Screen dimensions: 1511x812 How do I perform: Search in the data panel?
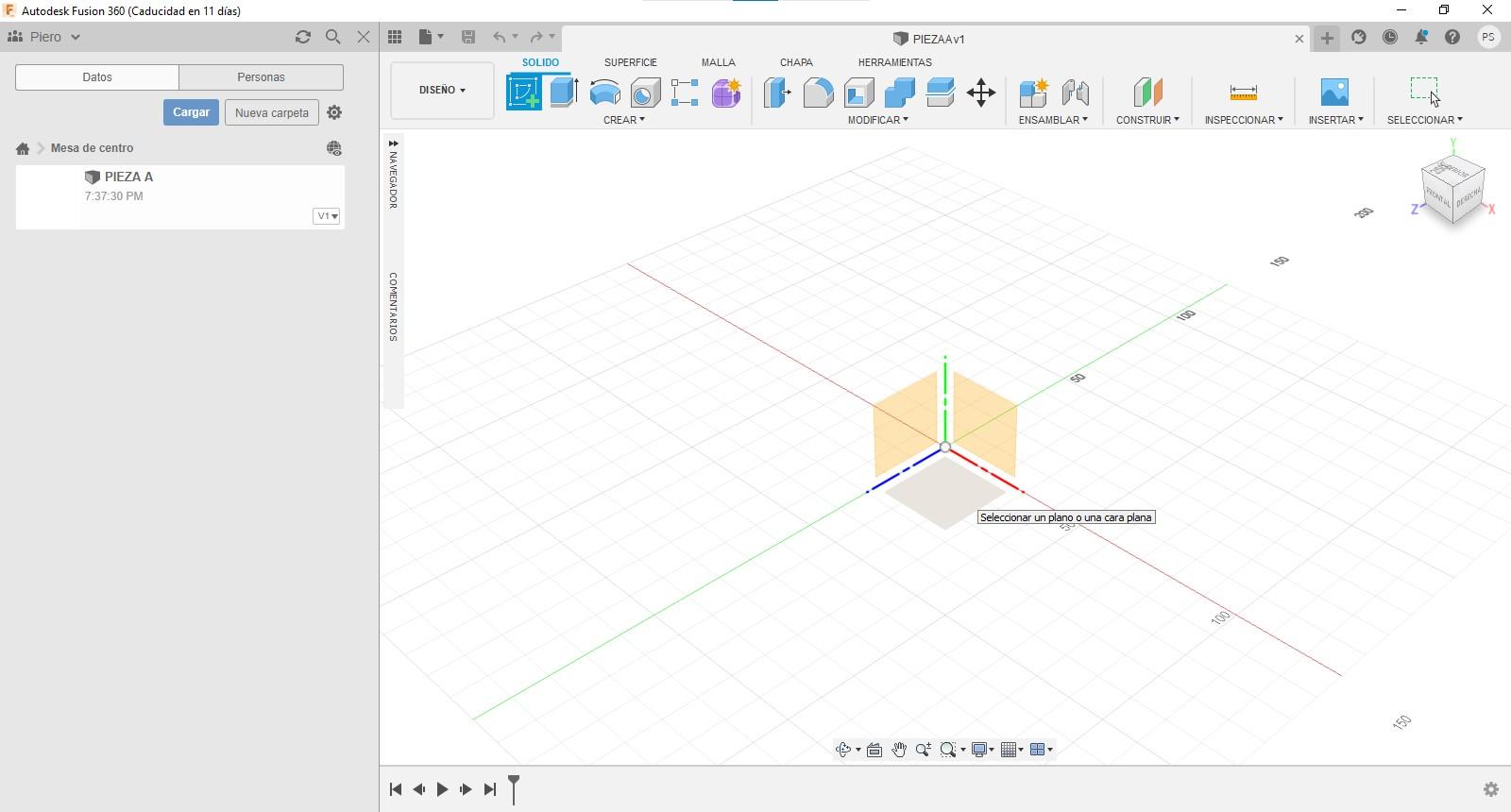(333, 37)
